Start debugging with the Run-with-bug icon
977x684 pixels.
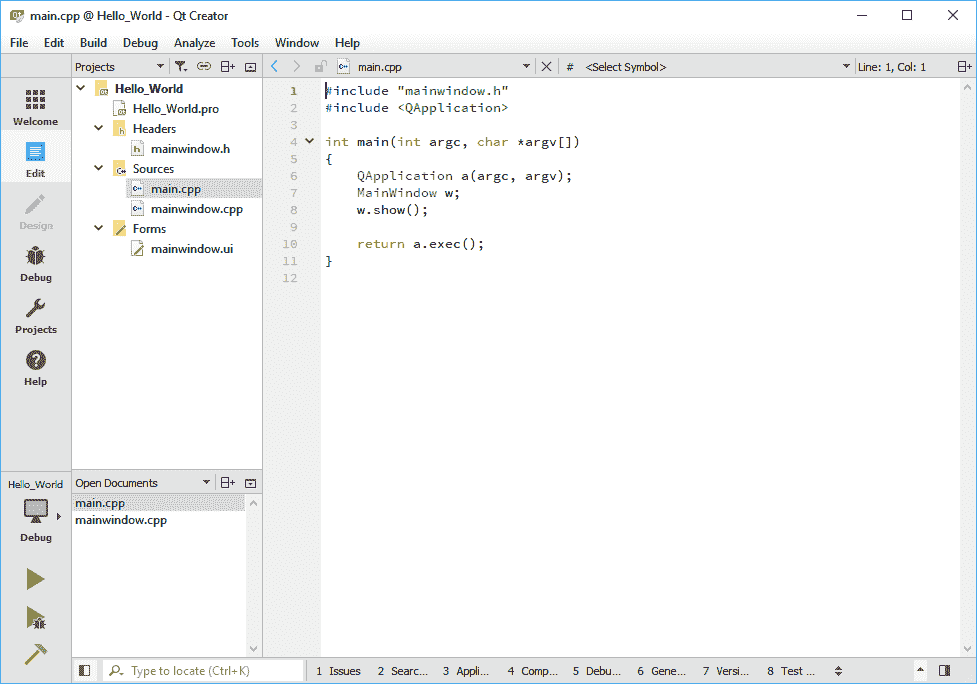(36, 618)
